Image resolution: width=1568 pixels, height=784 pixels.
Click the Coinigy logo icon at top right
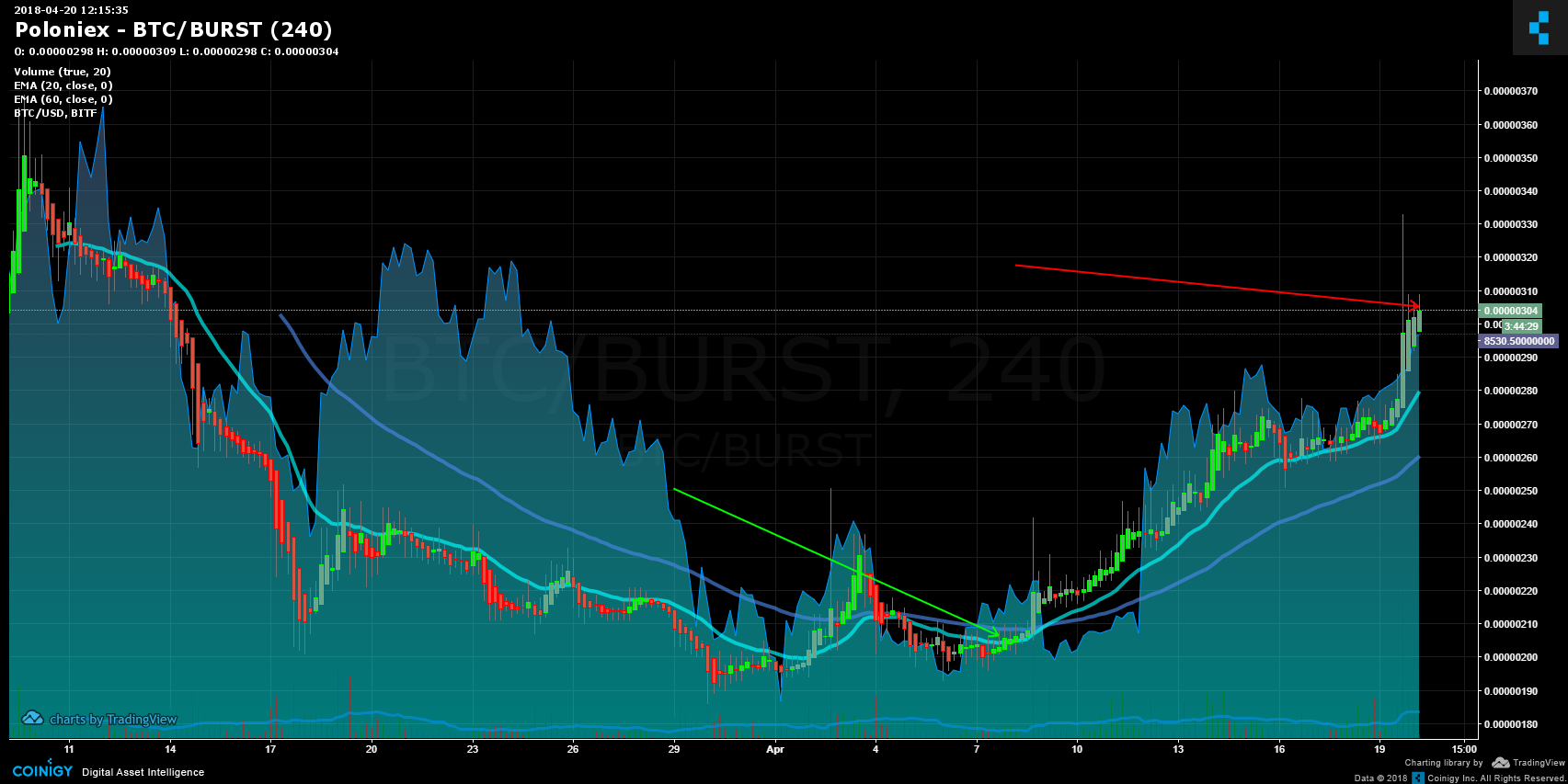click(1539, 28)
